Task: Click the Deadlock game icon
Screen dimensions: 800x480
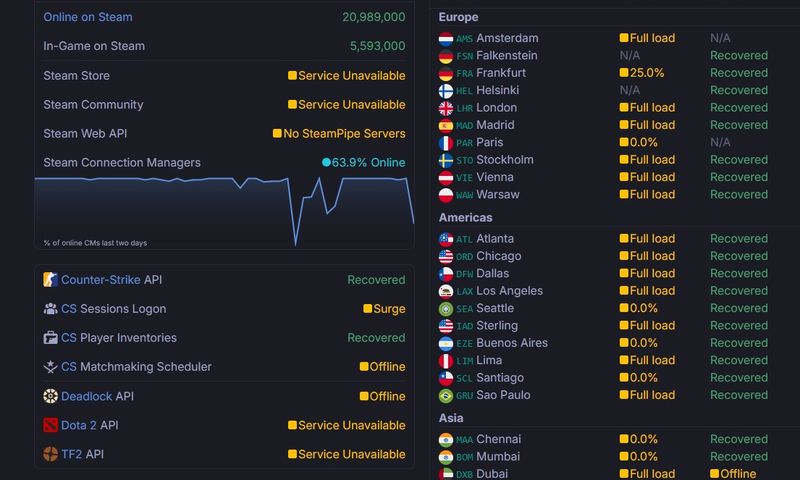Action: tap(51, 396)
